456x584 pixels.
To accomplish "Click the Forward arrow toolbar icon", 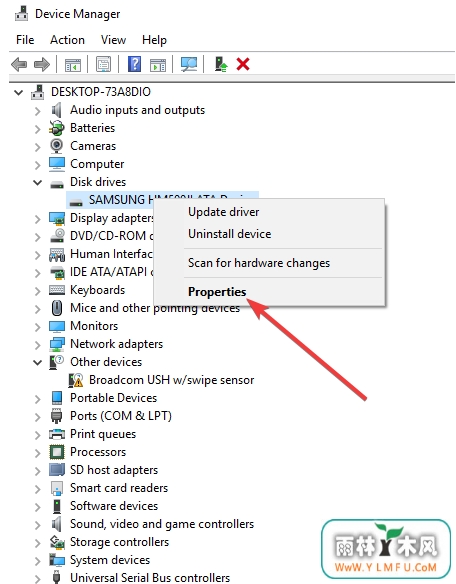I will (x=41, y=64).
